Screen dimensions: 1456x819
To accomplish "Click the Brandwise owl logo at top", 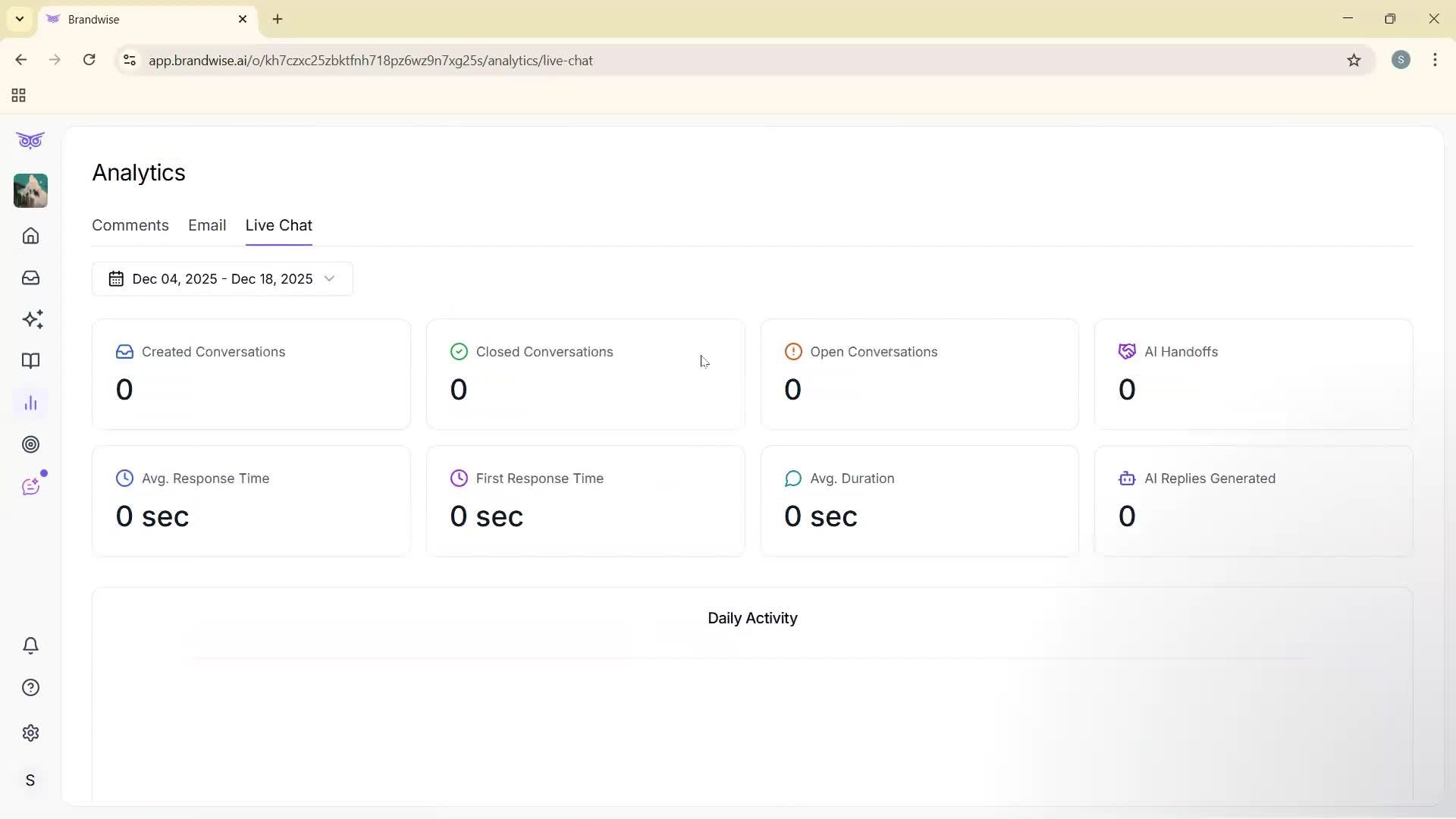I will (x=30, y=140).
